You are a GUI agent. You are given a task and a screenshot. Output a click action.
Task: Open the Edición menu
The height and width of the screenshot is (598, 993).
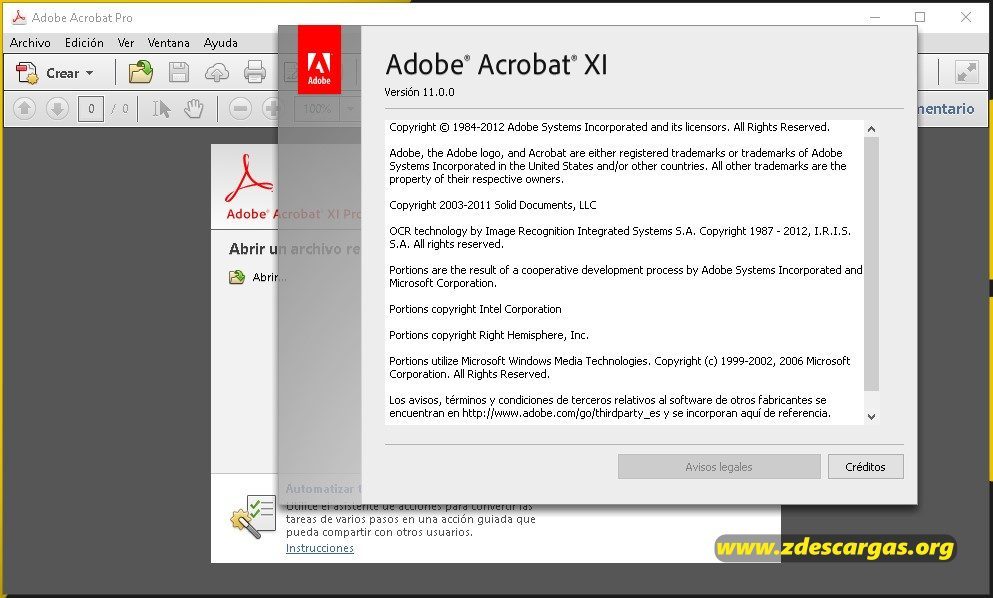click(84, 42)
